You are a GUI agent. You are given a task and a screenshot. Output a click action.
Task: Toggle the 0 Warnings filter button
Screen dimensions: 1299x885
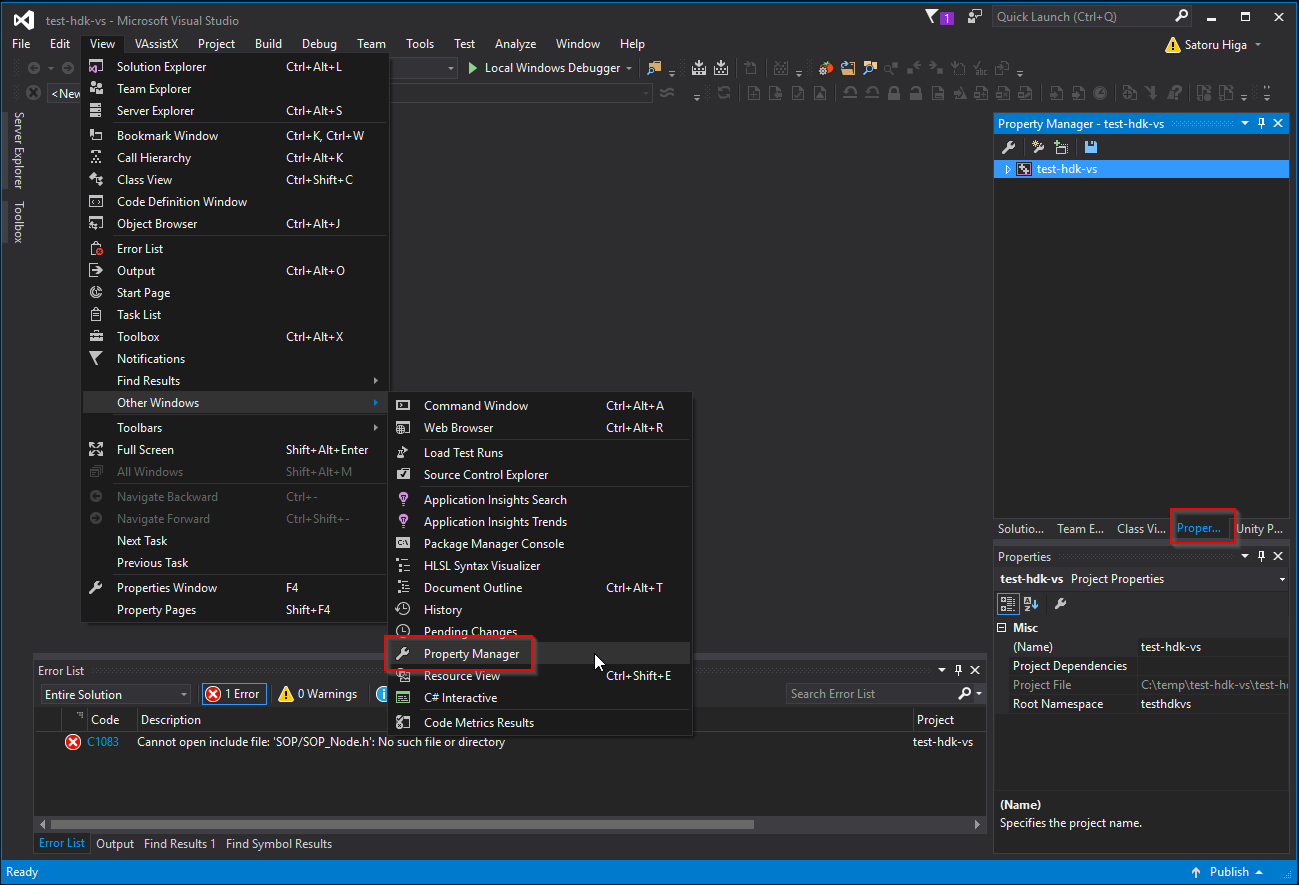click(x=318, y=694)
